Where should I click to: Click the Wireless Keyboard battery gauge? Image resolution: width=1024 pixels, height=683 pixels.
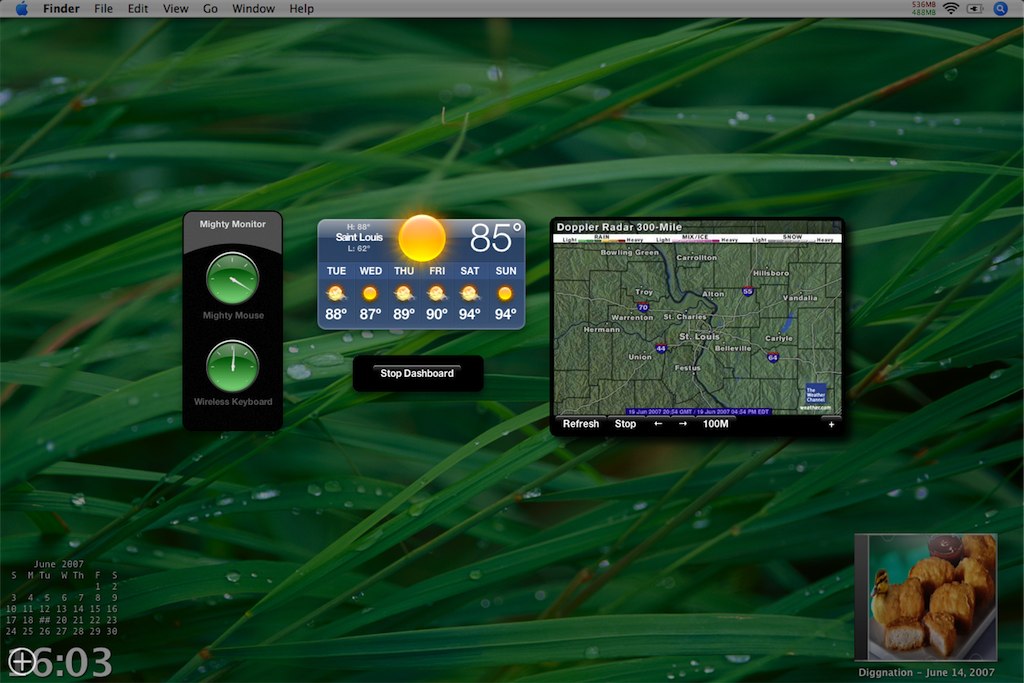click(232, 366)
